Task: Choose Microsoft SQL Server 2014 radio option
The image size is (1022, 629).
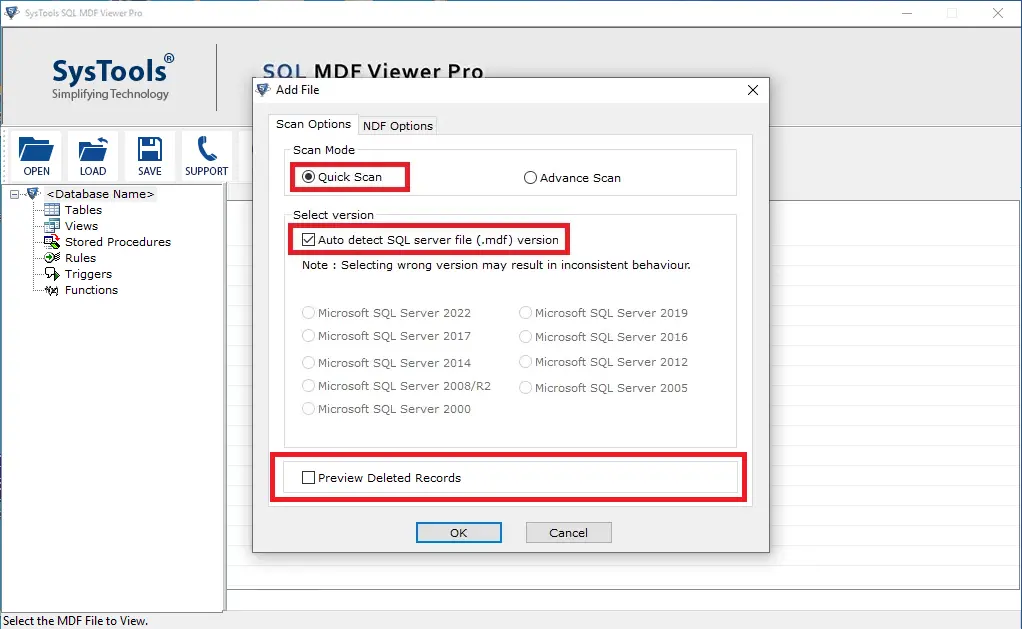Action: click(308, 362)
